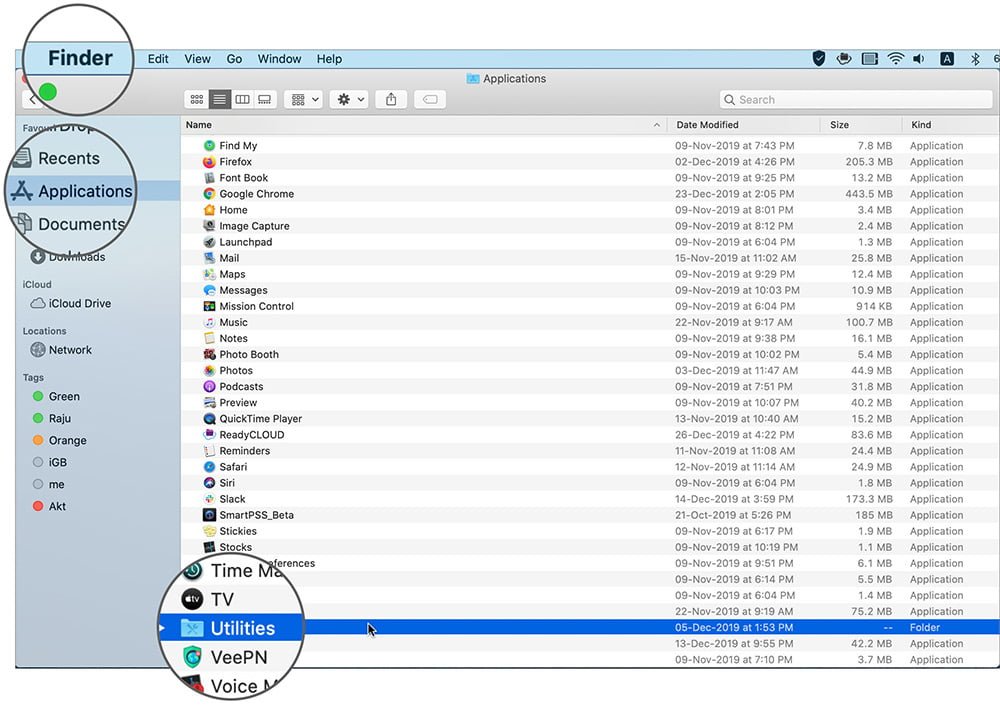This screenshot has width=1000, height=705.
Task: Select list view toolbar button
Action: point(219,100)
